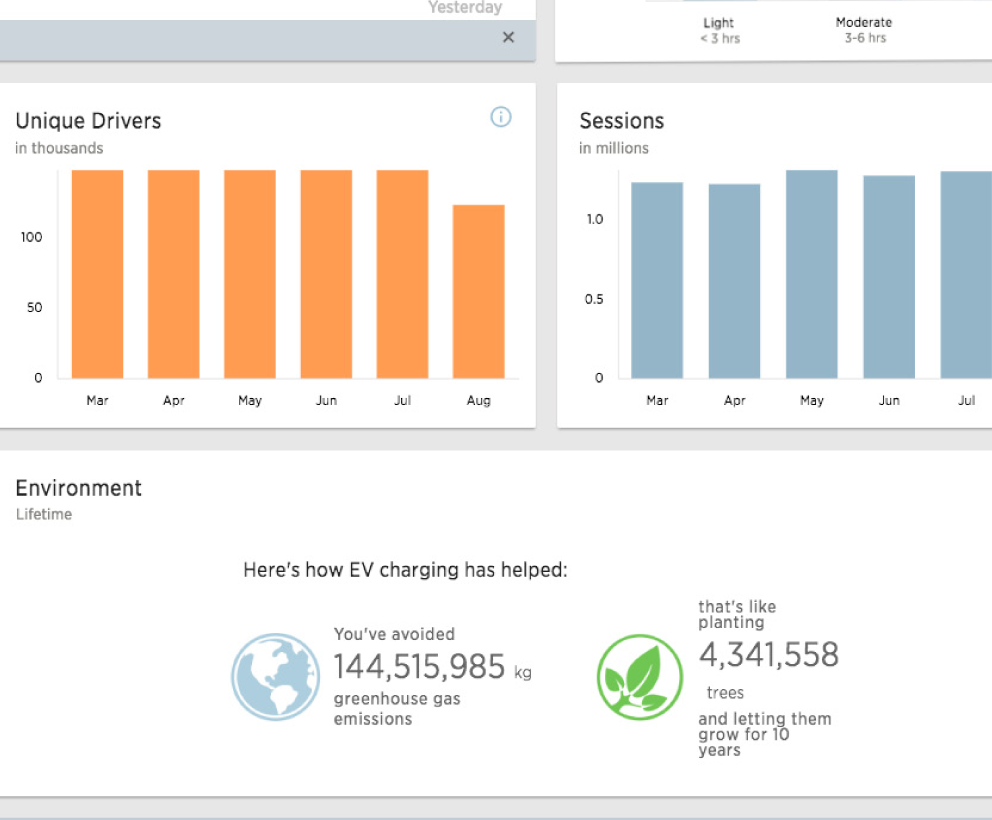
Task: Click the May blue Sessions bar
Action: click(x=812, y=275)
